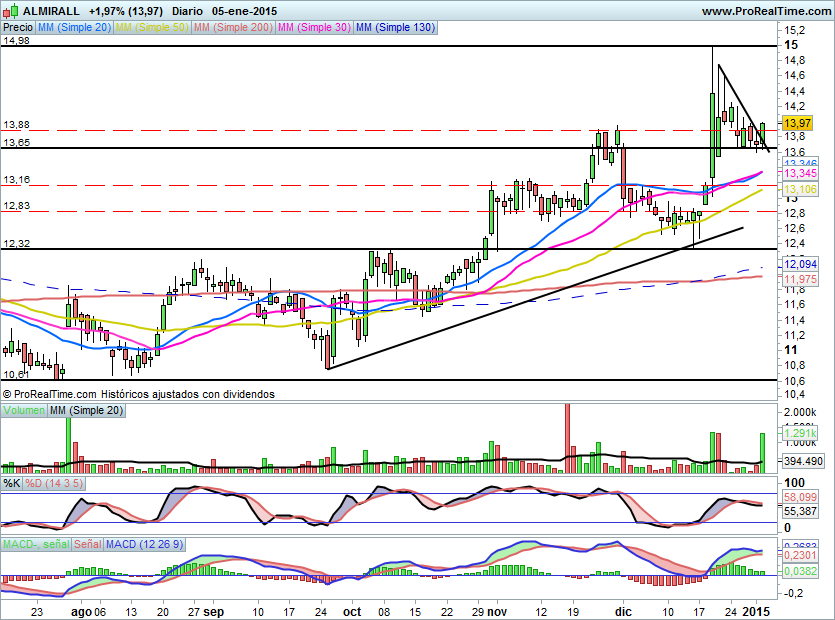This screenshot has width=835, height=620.
Task: Click the 12,32 support level label
Action: [17, 244]
